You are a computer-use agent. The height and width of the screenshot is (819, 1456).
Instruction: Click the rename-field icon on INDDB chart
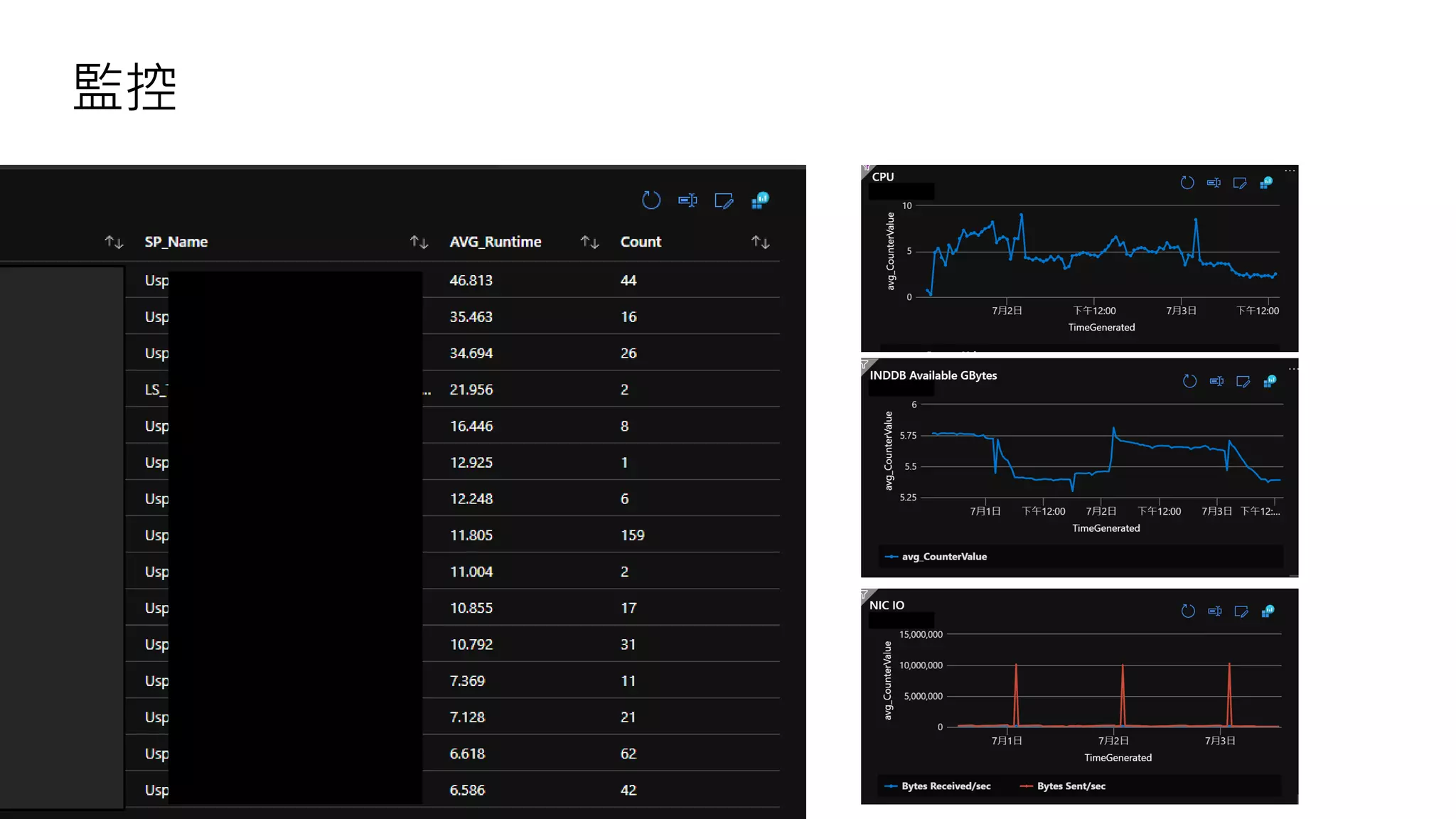pos(1216,382)
